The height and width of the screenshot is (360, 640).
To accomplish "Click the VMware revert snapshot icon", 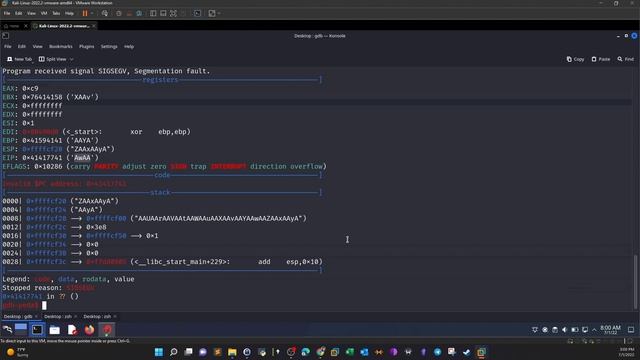I will (x=129, y=13).
